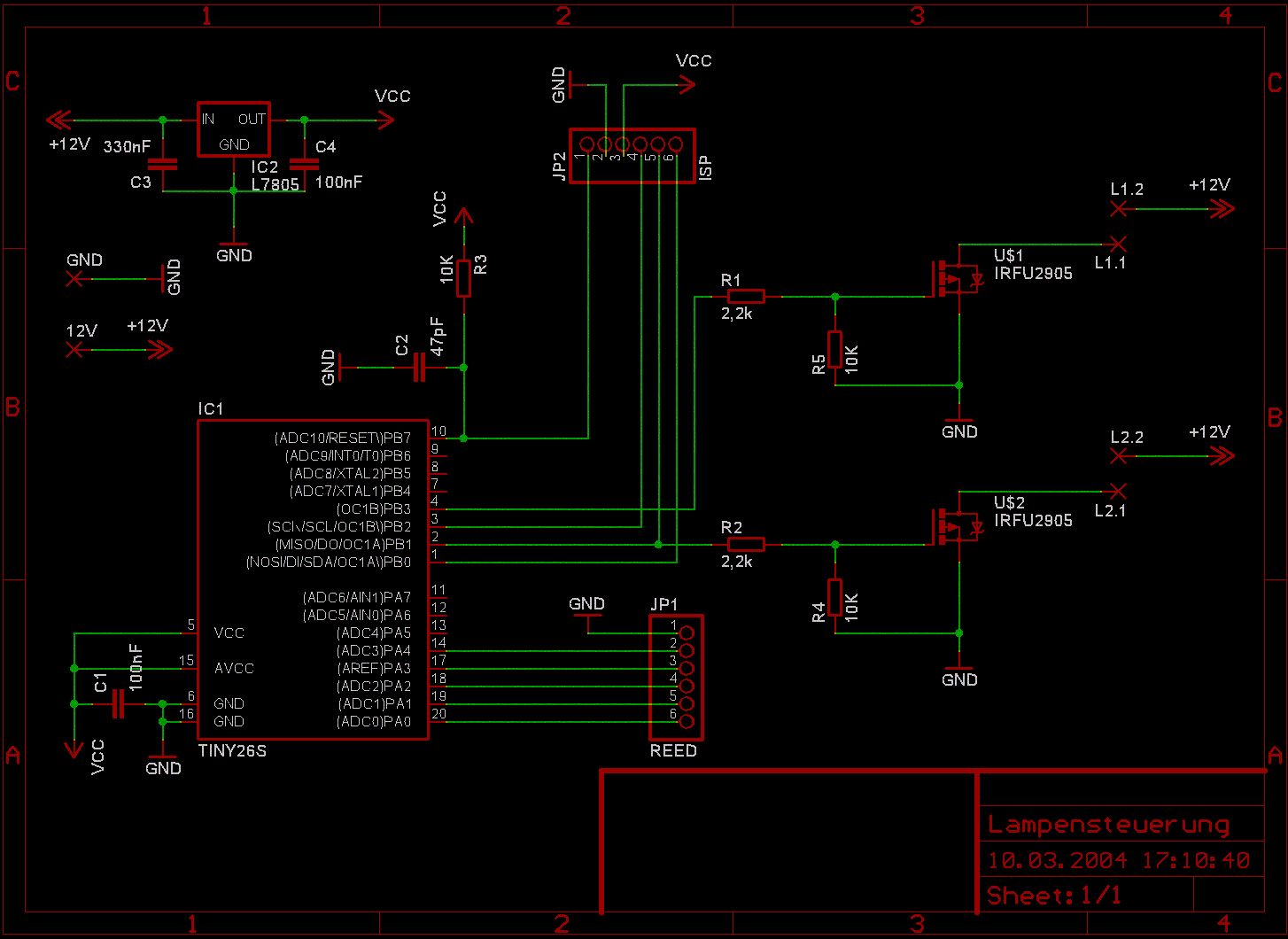Click "(ADC8/XTAL2)PB5" pin label
This screenshot has width=1288, height=939.
click(351, 474)
